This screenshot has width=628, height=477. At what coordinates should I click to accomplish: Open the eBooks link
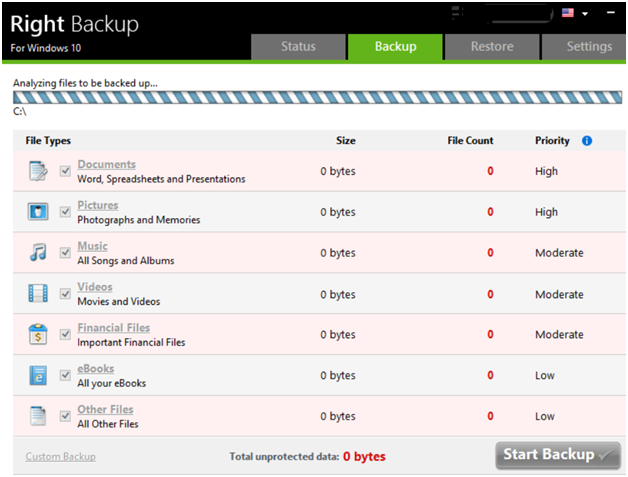tap(96, 368)
